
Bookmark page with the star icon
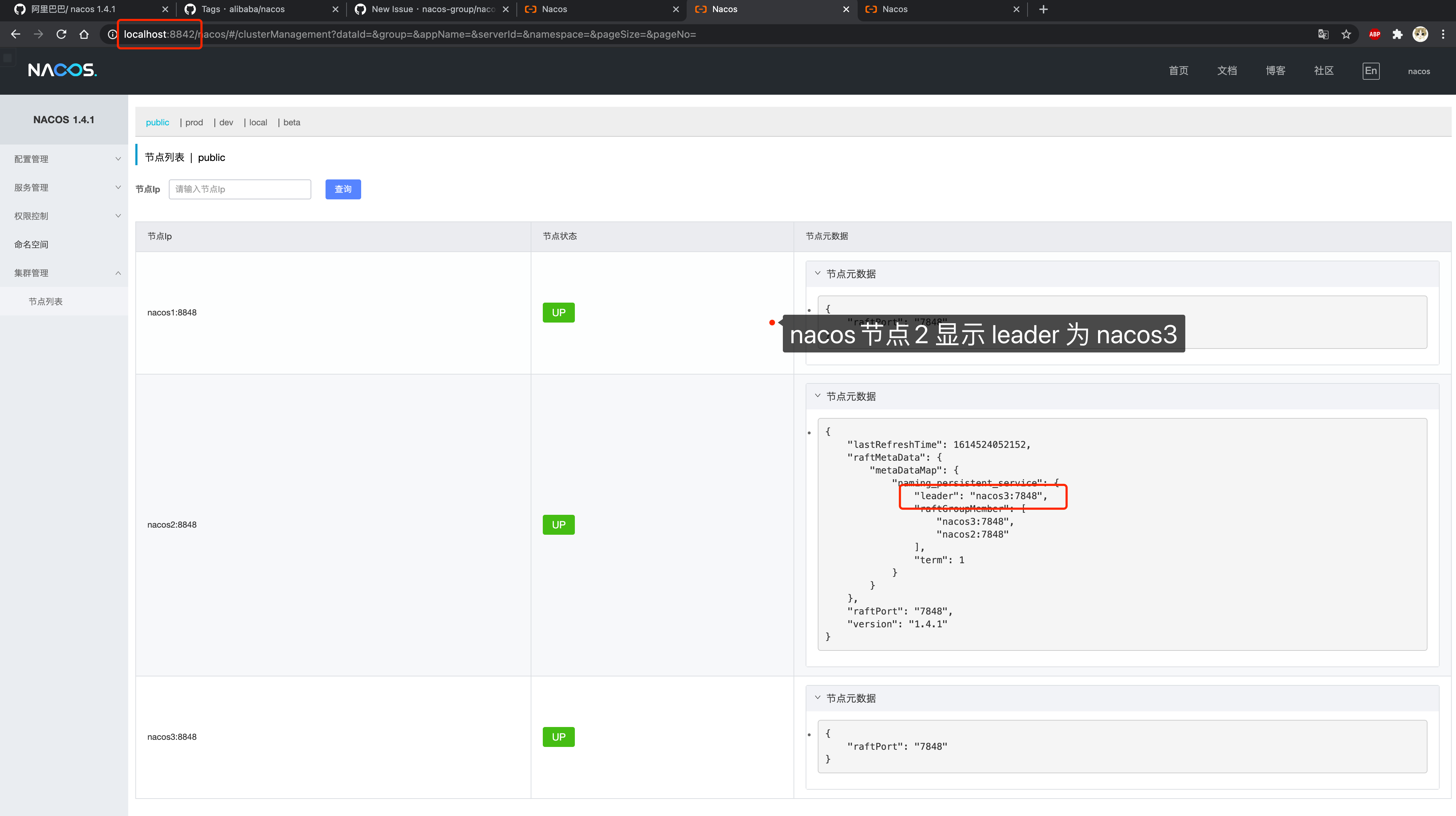click(x=1346, y=35)
